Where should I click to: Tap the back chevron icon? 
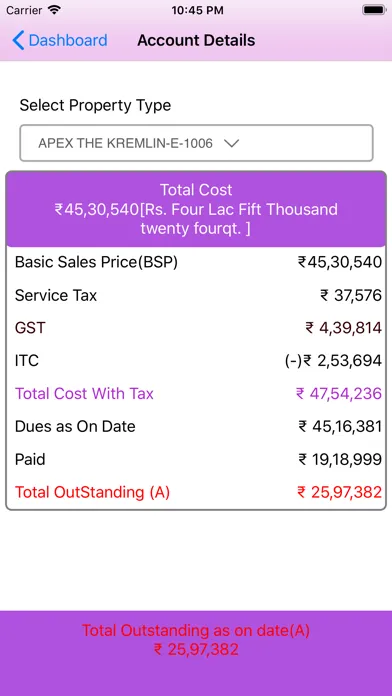pyautogui.click(x=18, y=40)
